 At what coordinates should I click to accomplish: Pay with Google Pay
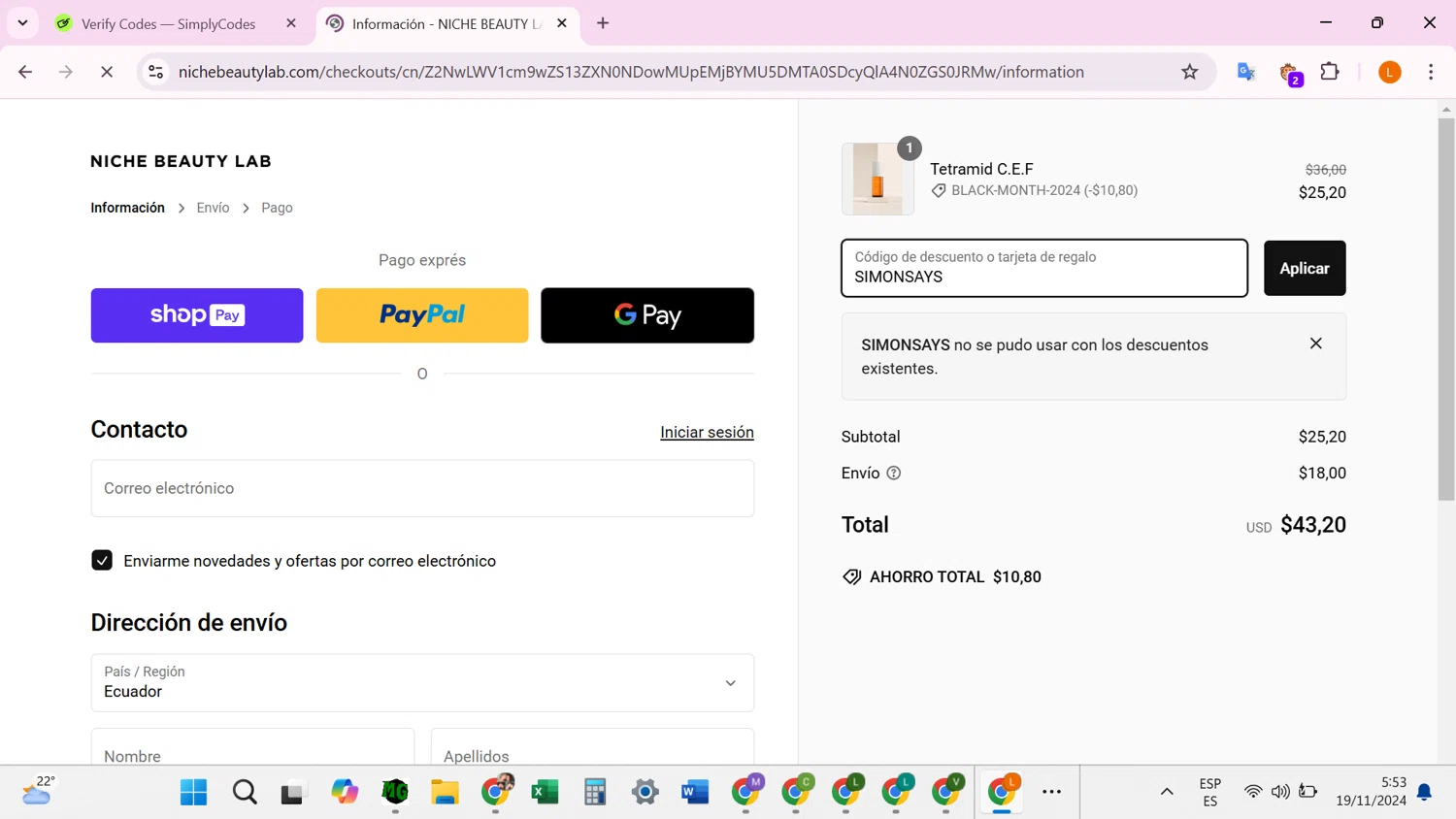[647, 315]
